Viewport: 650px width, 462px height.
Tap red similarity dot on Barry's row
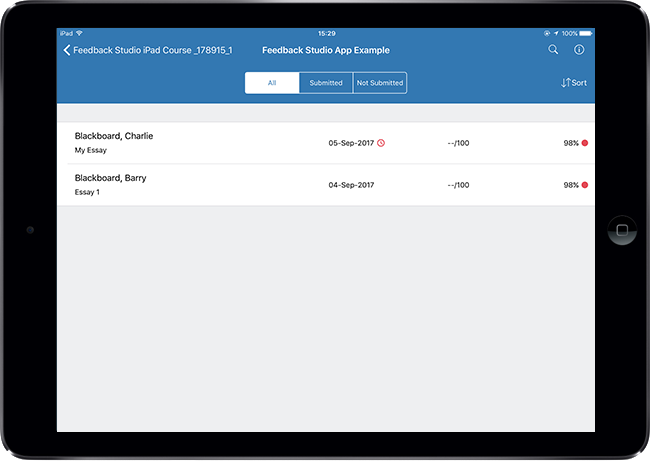pos(585,185)
